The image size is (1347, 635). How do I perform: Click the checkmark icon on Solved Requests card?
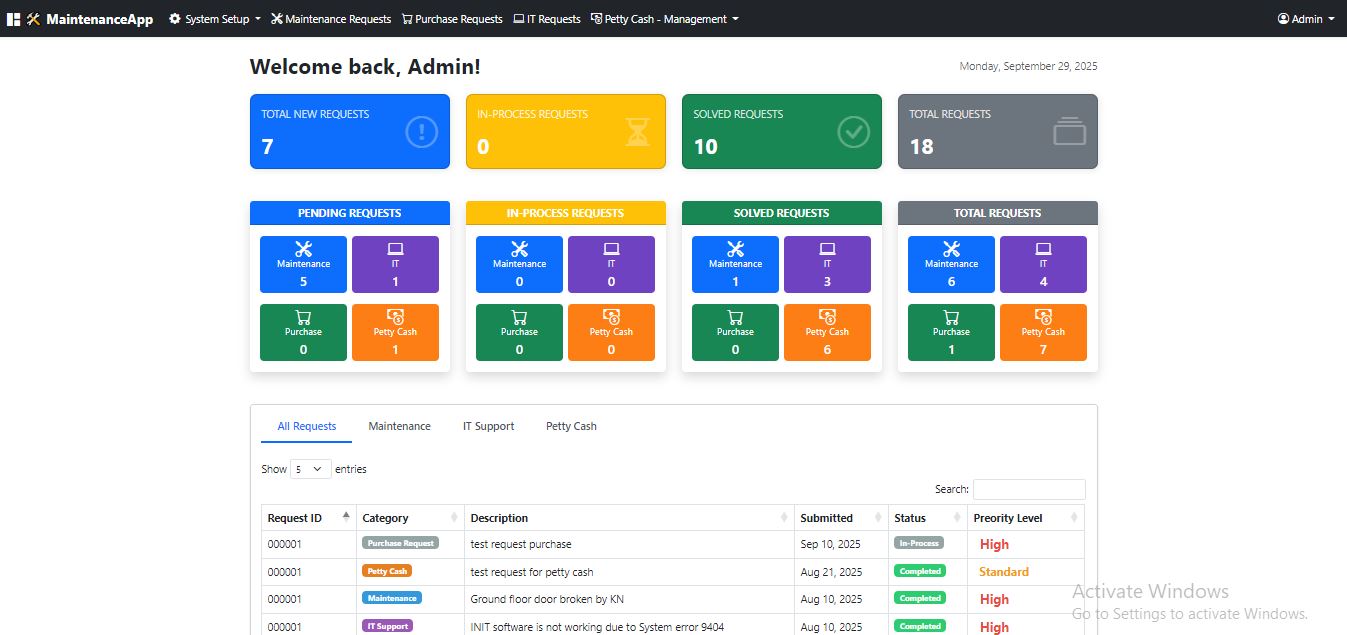coord(853,132)
